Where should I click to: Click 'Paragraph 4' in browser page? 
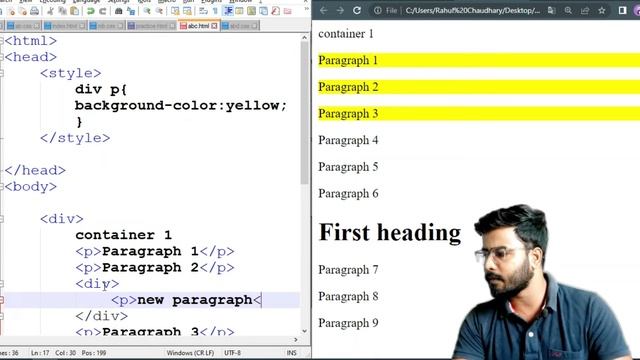click(348, 140)
